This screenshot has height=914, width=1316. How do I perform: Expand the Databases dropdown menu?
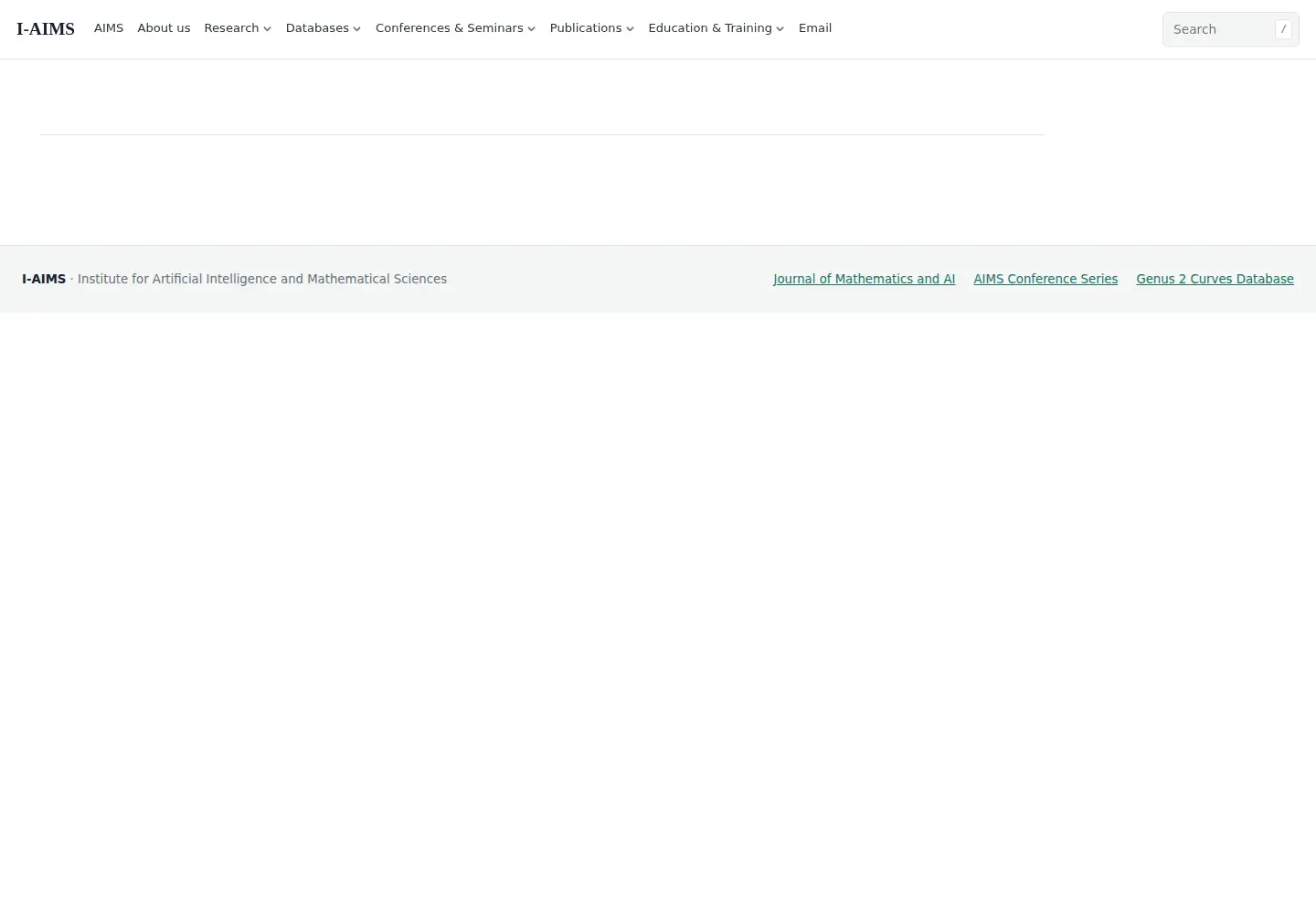coord(324,28)
